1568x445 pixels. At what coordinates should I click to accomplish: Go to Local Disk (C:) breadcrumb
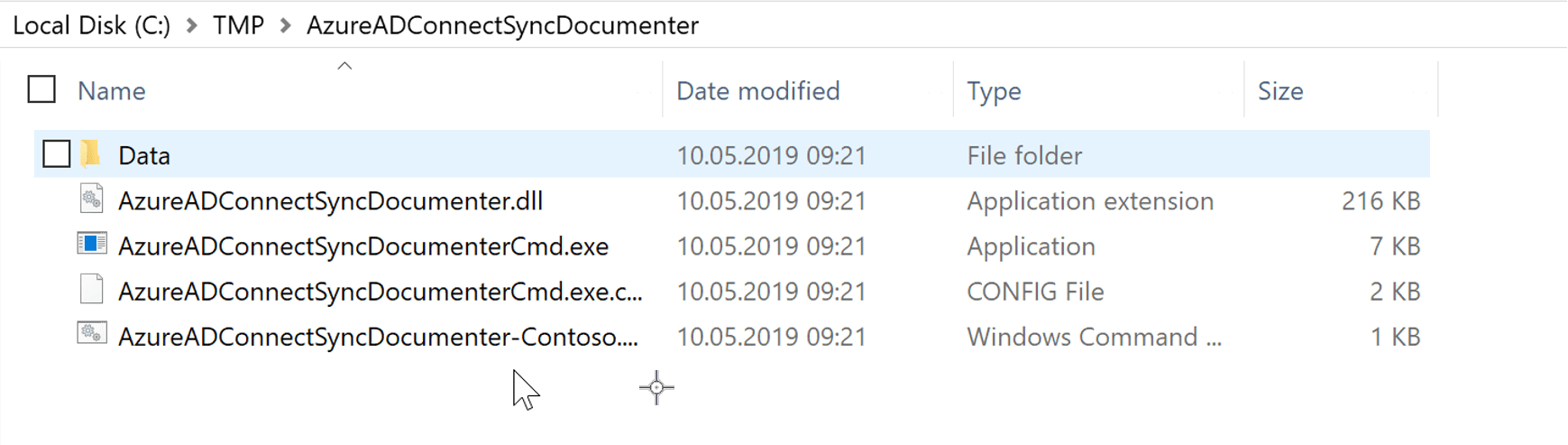(x=91, y=25)
